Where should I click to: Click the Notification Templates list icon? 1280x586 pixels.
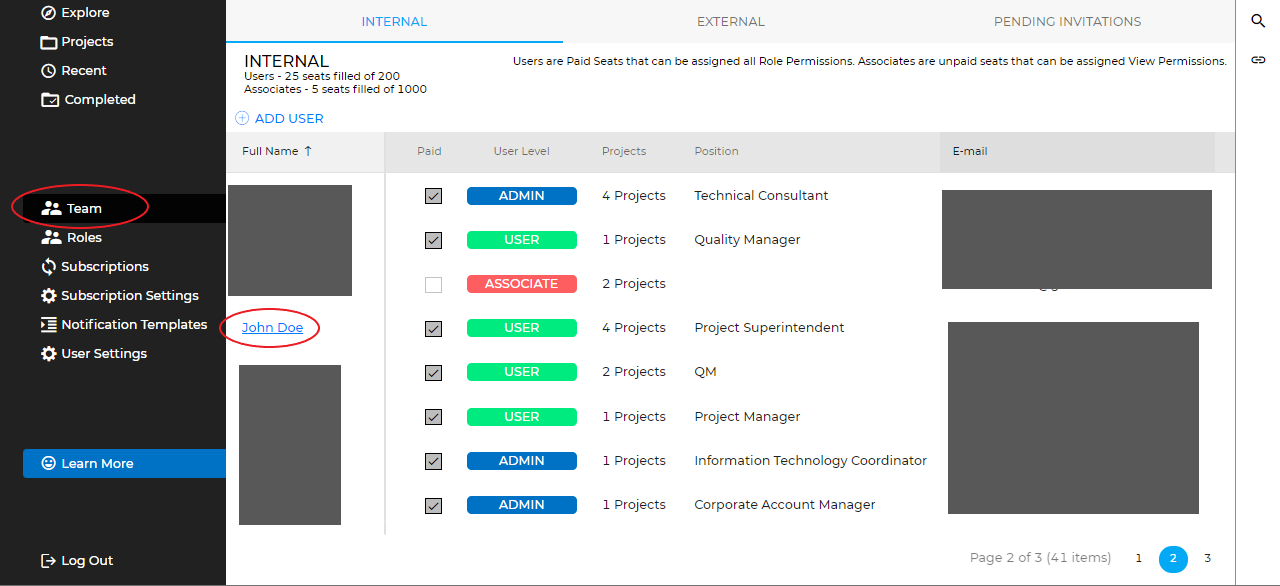48,325
